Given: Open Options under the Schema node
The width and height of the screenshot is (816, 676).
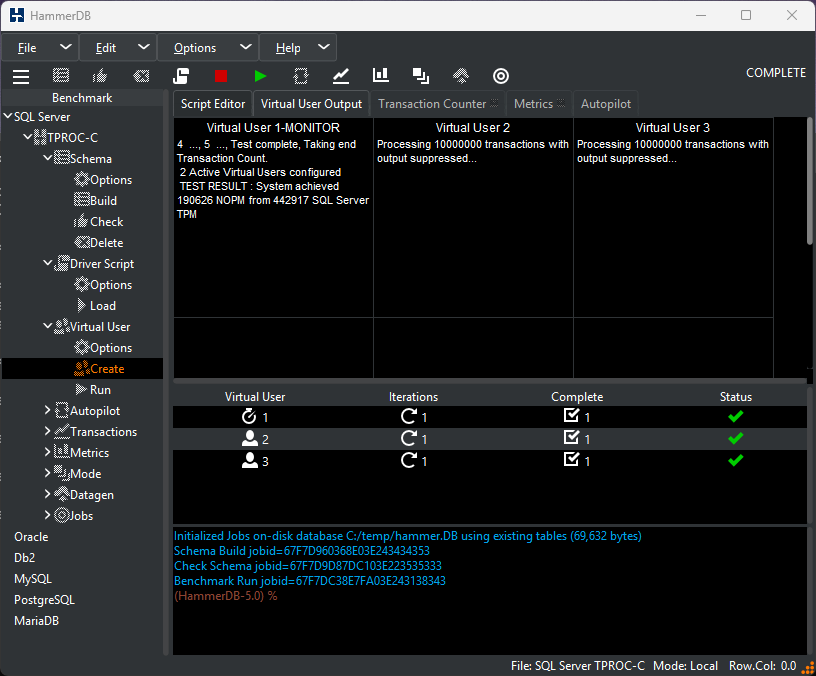Looking at the screenshot, I should point(103,180).
